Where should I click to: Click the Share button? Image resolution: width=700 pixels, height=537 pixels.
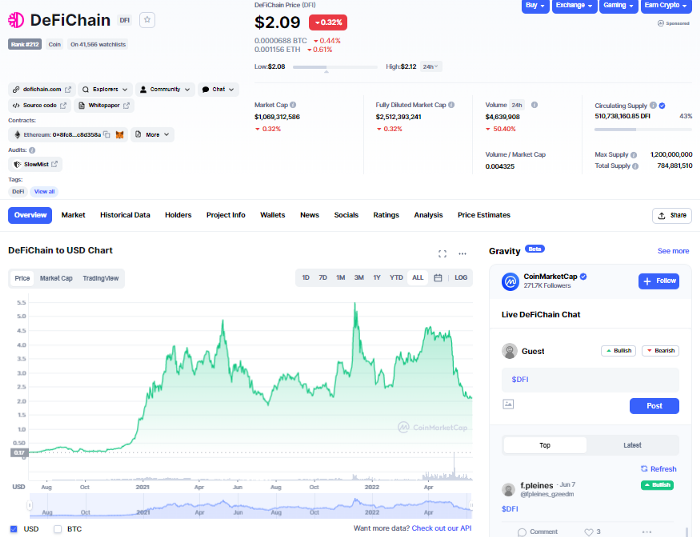pyautogui.click(x=672, y=216)
